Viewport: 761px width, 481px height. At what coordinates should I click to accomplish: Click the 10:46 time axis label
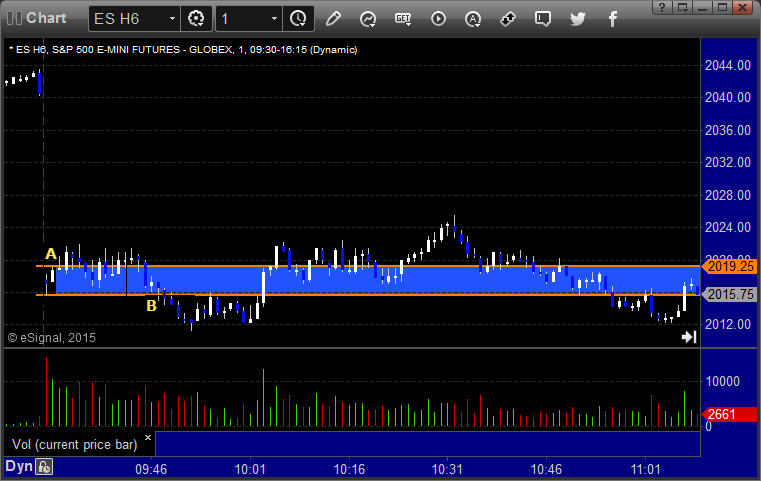pyautogui.click(x=546, y=469)
